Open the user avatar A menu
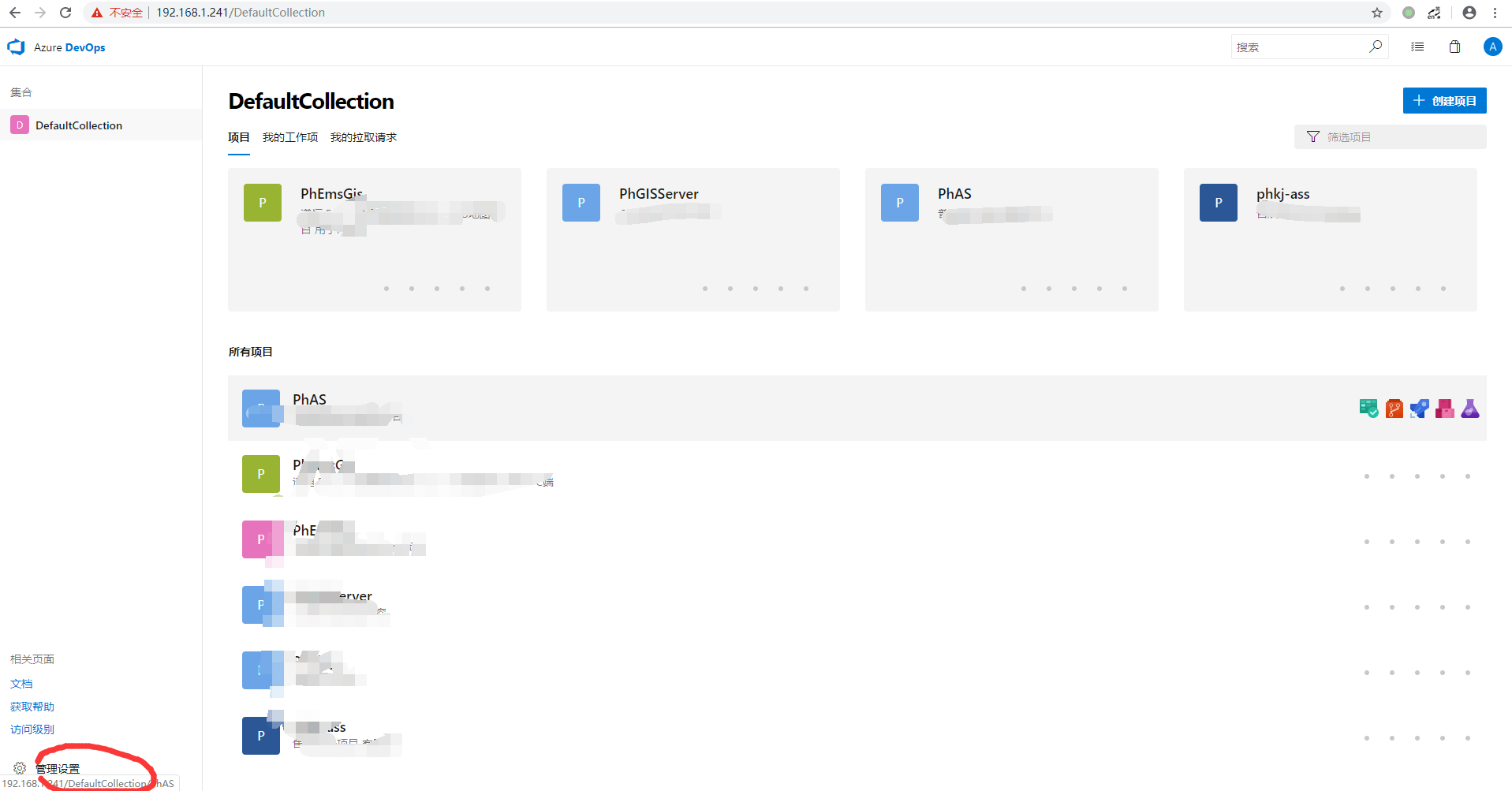Screen dimensions: 1512x791 pos(1491,47)
